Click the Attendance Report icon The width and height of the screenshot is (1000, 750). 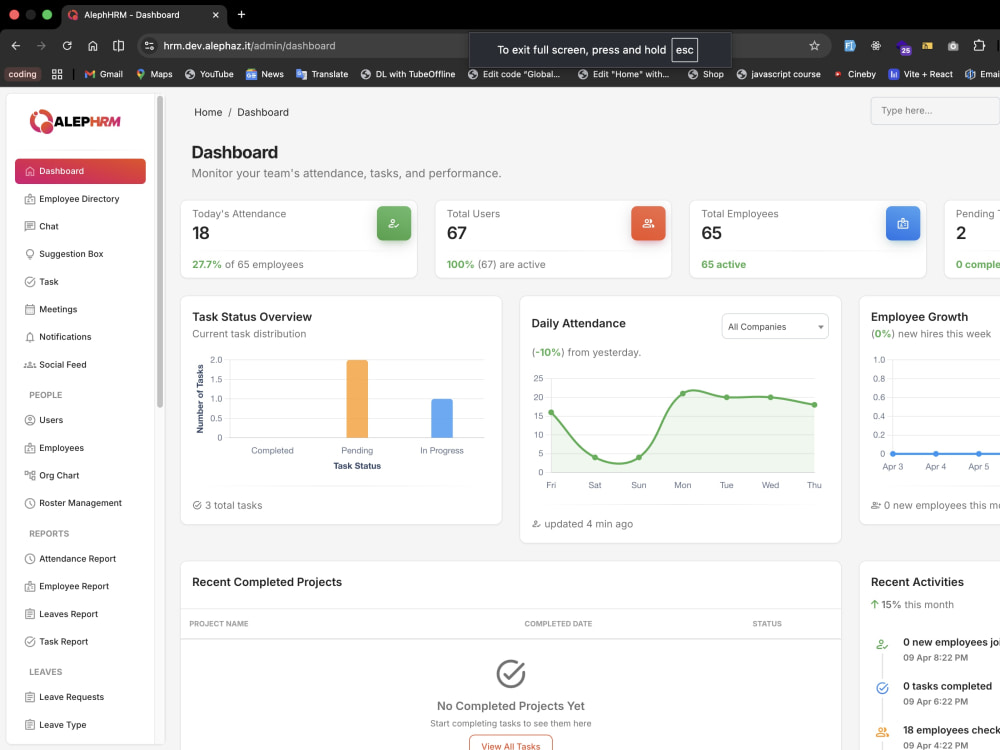tap(29, 559)
